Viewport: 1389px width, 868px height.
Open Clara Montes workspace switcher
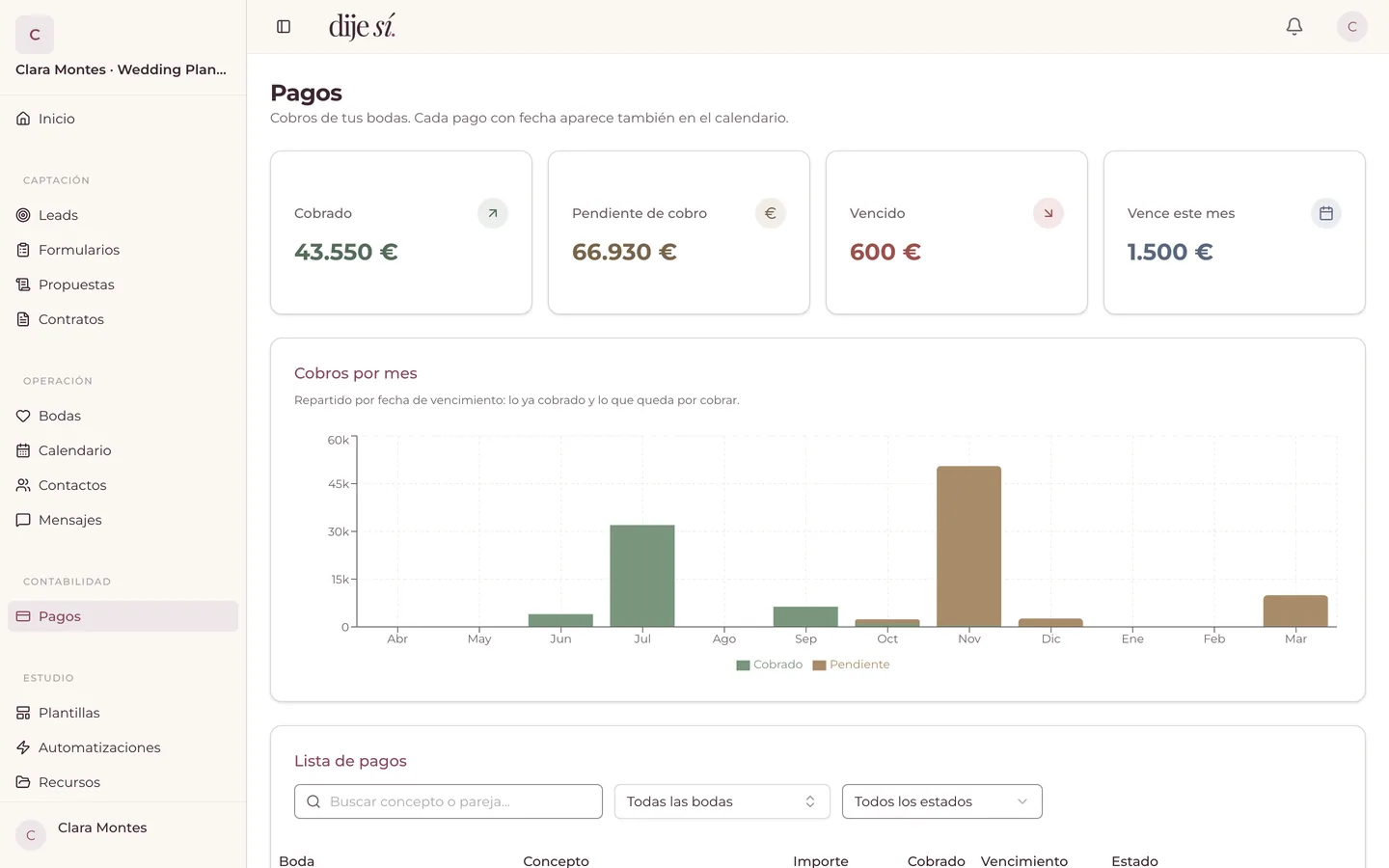click(x=123, y=47)
